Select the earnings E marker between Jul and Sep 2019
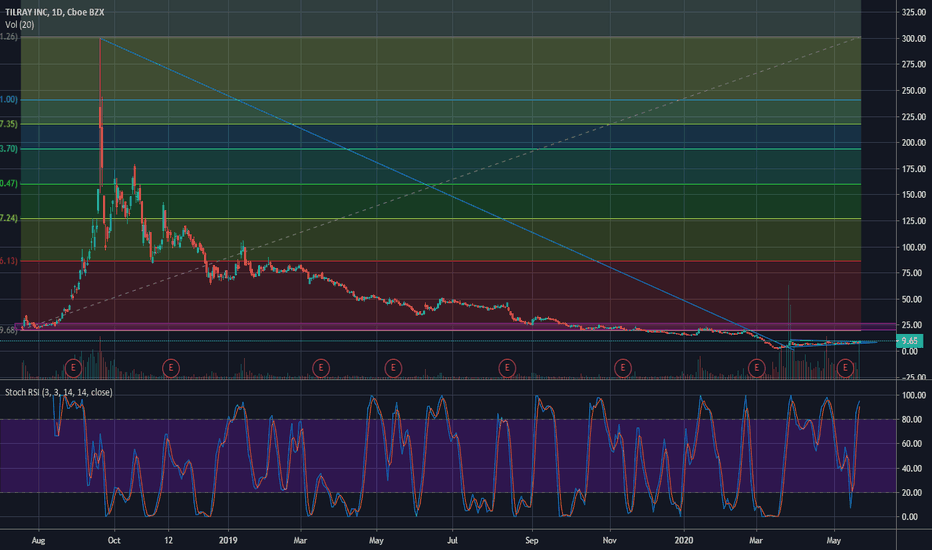The image size is (932, 550). (507, 368)
